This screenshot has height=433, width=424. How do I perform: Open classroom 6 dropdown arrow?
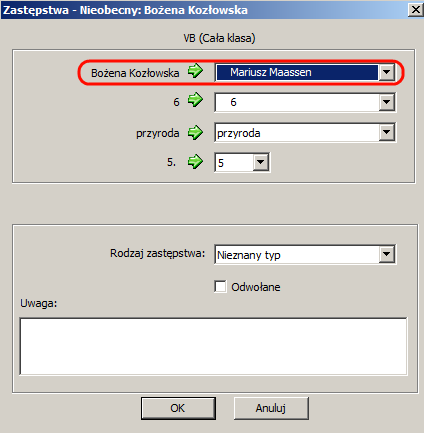pyautogui.click(x=386, y=102)
